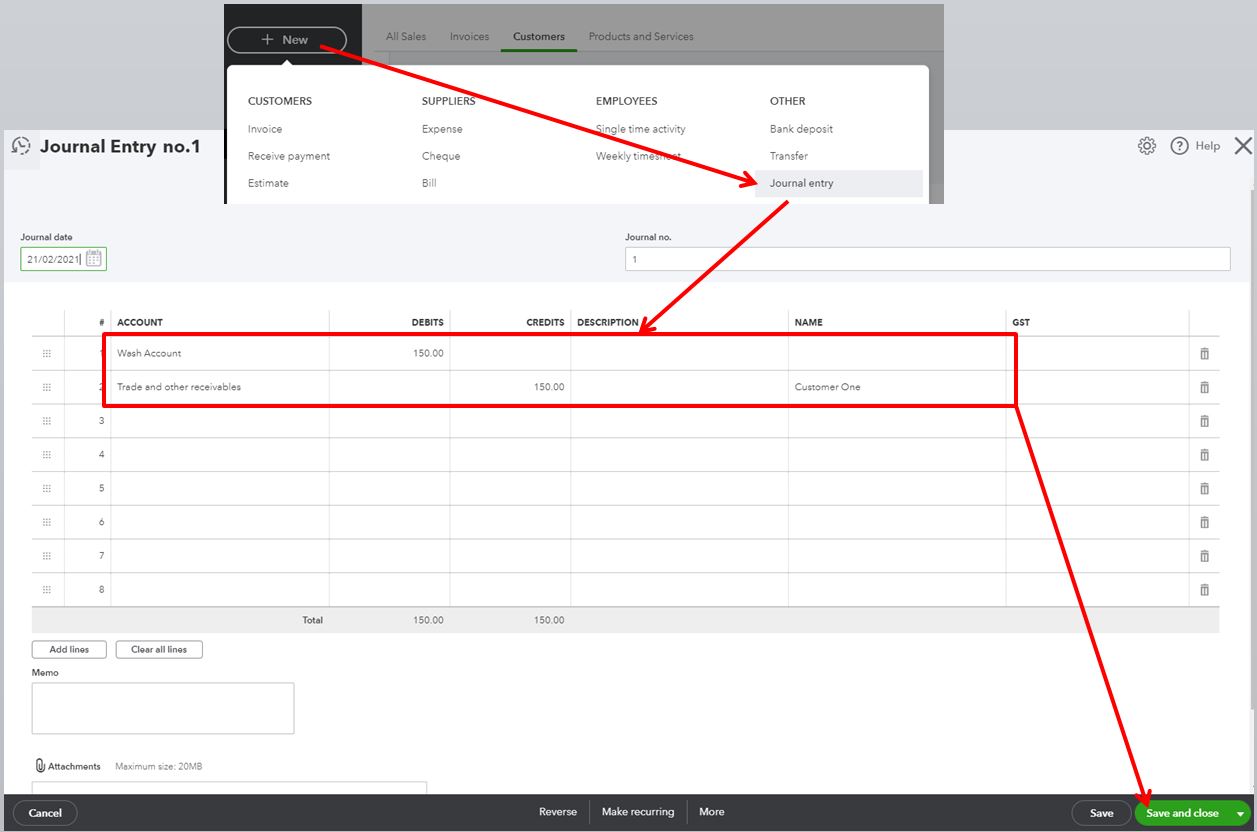1257x832 pixels.
Task: Select Receive payment under Customers
Action: [289, 156]
